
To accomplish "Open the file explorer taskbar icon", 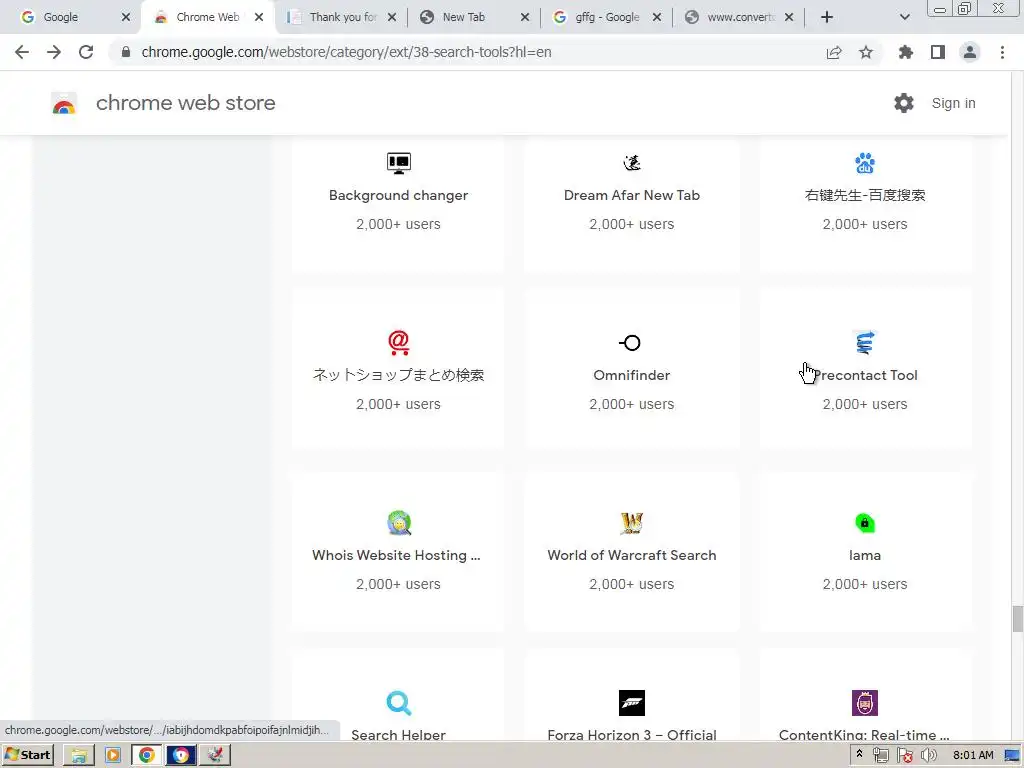I will point(79,755).
